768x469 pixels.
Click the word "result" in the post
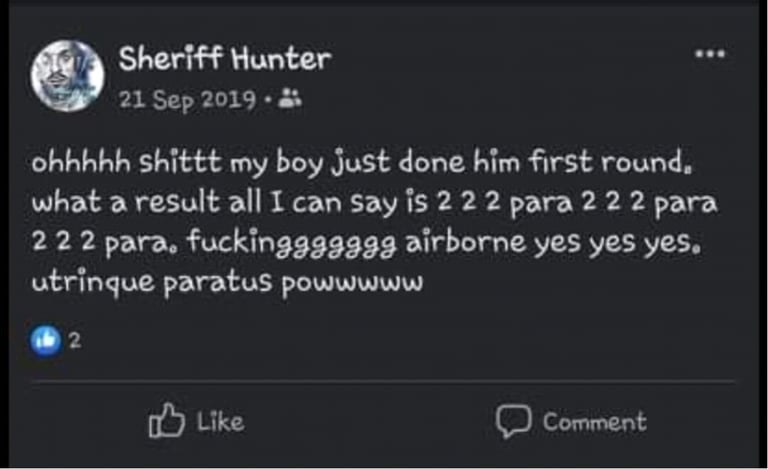pyautogui.click(x=172, y=204)
